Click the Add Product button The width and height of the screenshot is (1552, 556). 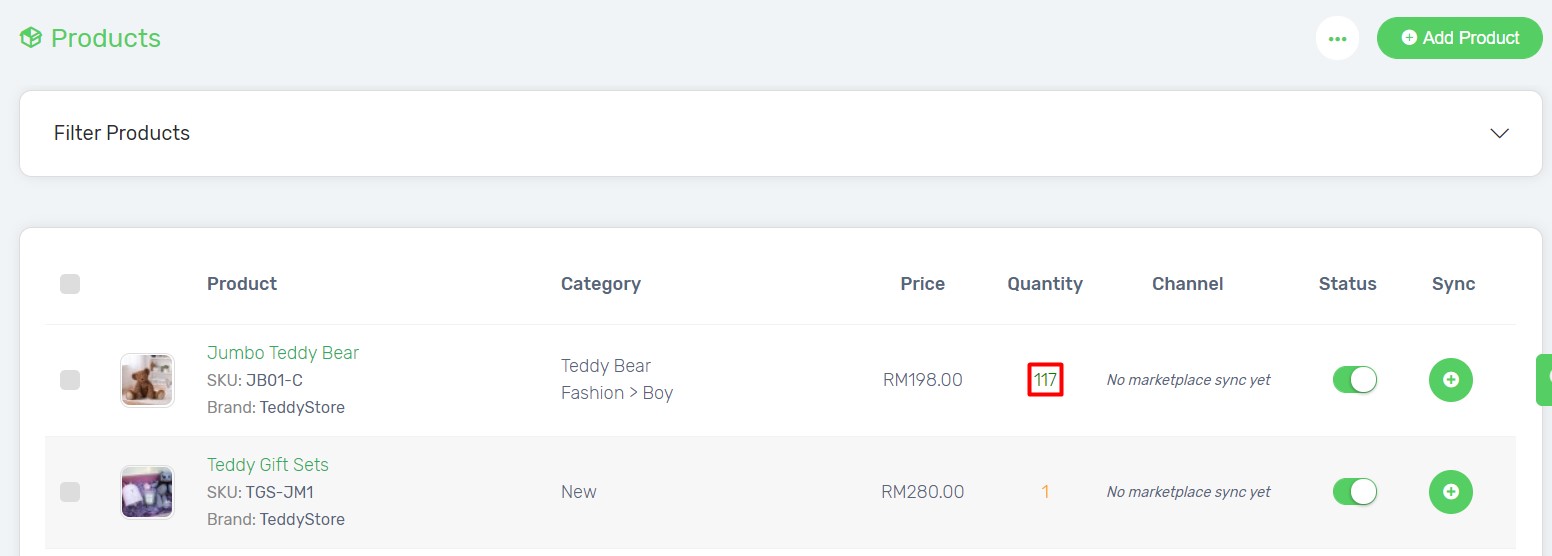[1459, 38]
